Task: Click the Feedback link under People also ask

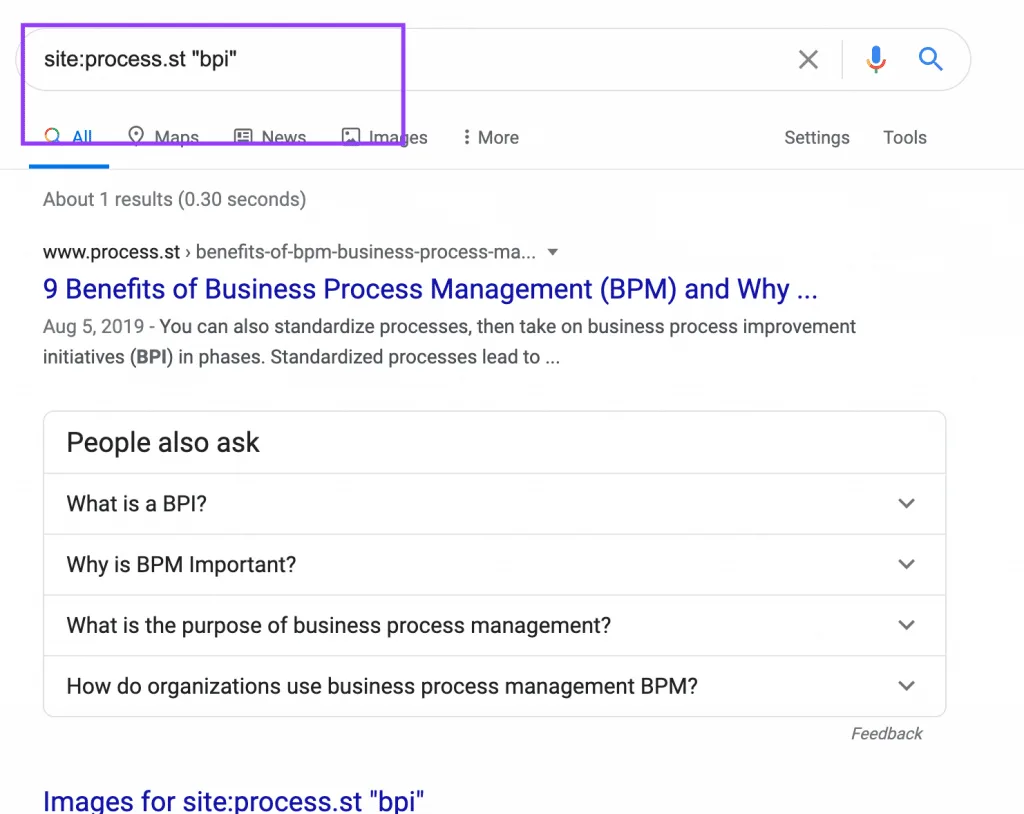Action: point(886,734)
